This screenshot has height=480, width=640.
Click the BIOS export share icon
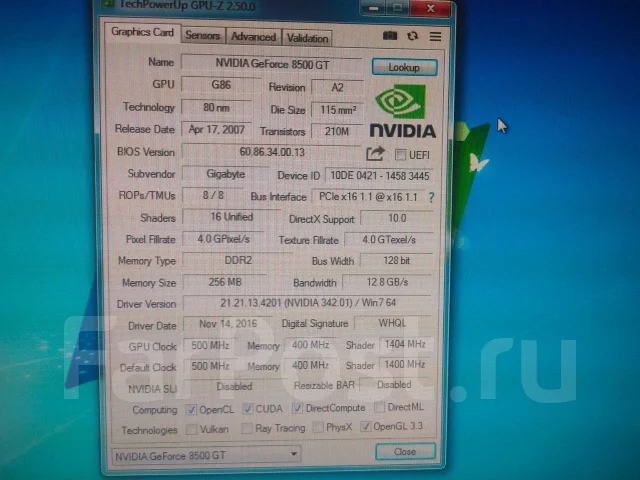coord(375,154)
